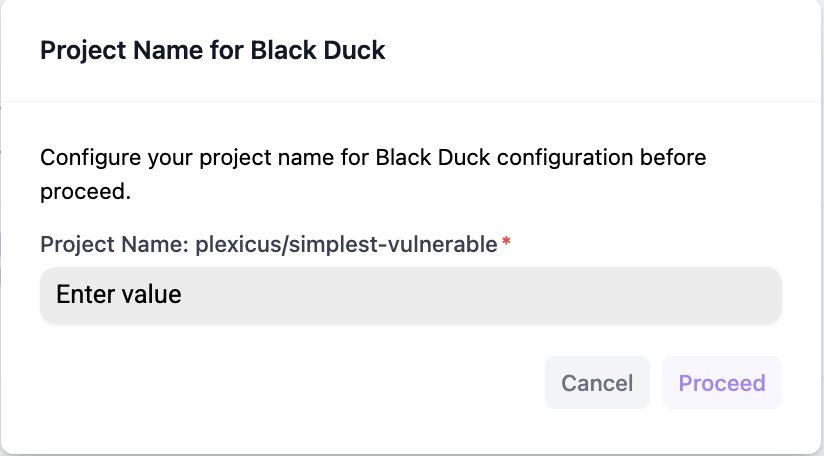Image resolution: width=824 pixels, height=456 pixels.
Task: Select the 'Project Name: plexicus/simplest-vulnerable' field label
Action: tap(268, 243)
